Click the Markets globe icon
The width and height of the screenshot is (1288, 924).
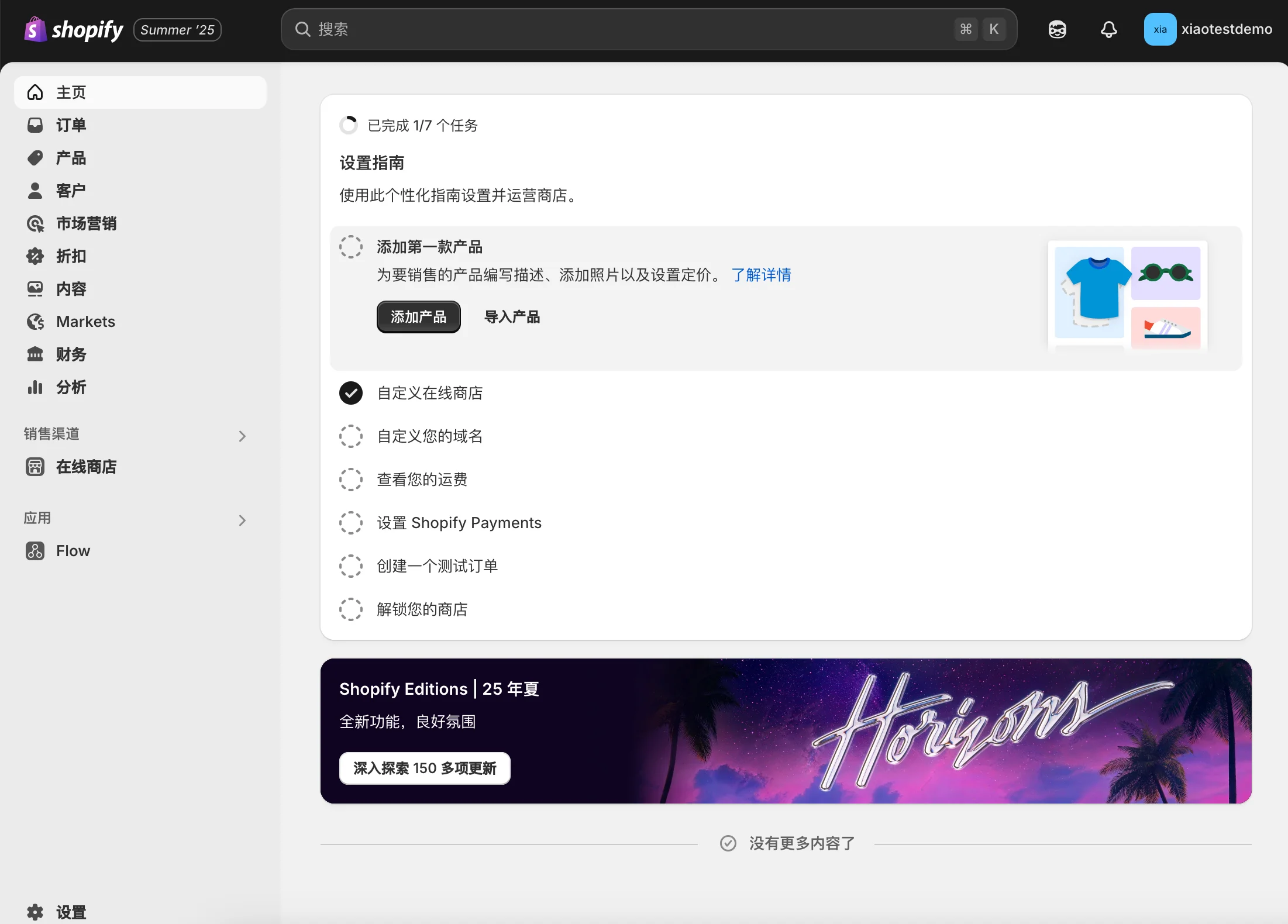click(35, 322)
